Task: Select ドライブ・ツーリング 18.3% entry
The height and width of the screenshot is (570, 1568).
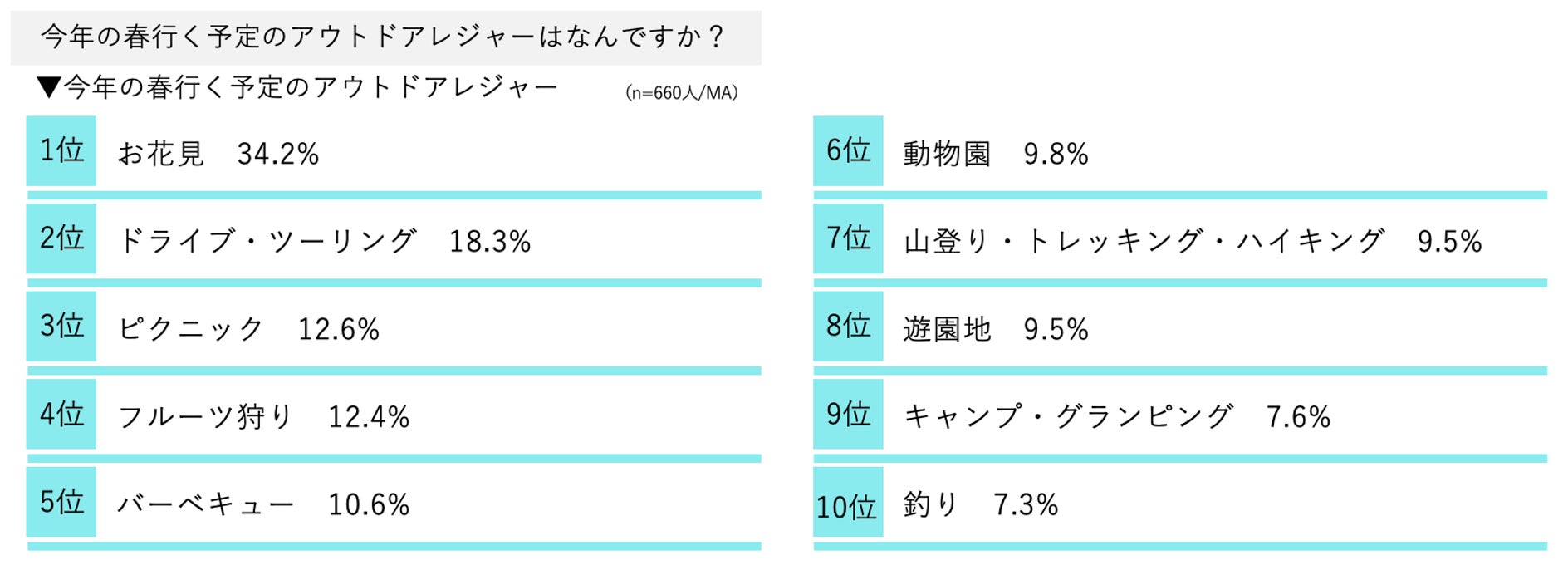Action: point(324,242)
